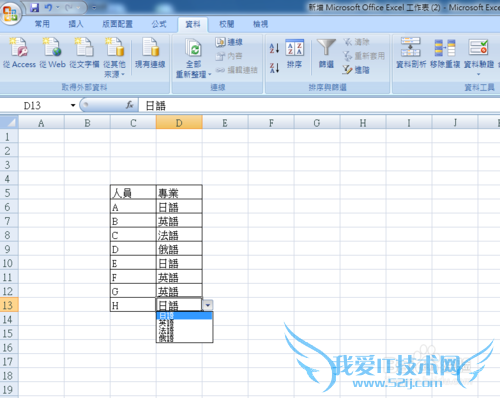This screenshot has height=398, width=500.
Task: Open the Name Box dropdown arrow
Action: pos(73,106)
